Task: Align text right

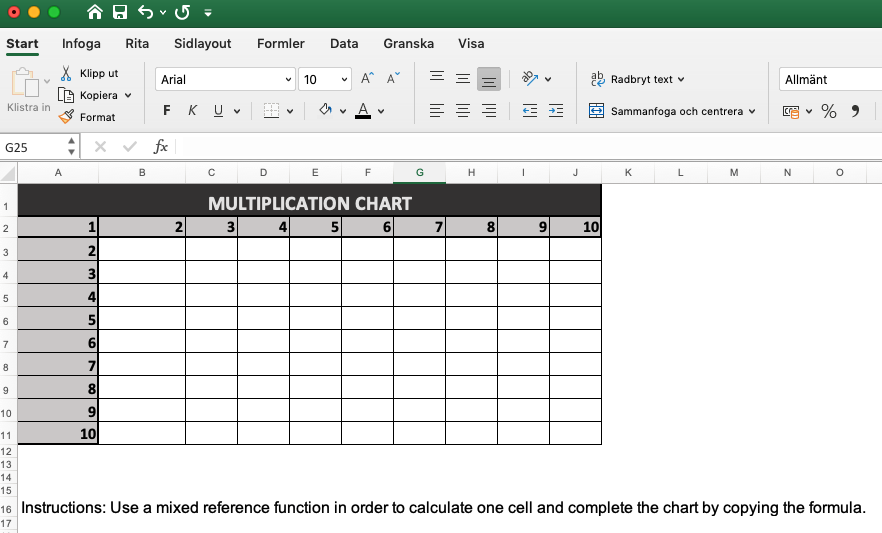Action: click(489, 111)
